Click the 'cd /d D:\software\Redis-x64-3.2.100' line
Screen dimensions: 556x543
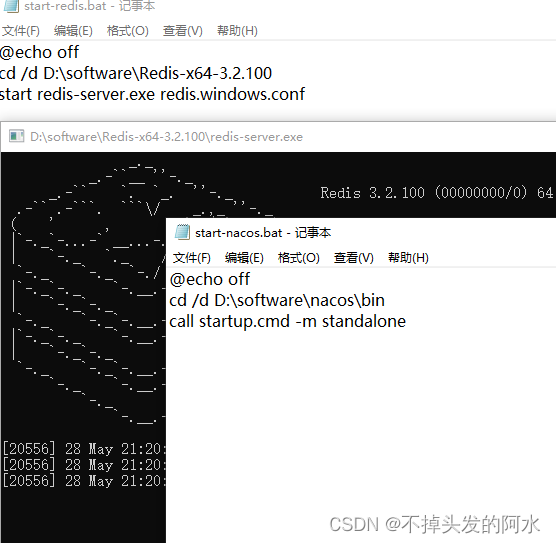136,73
